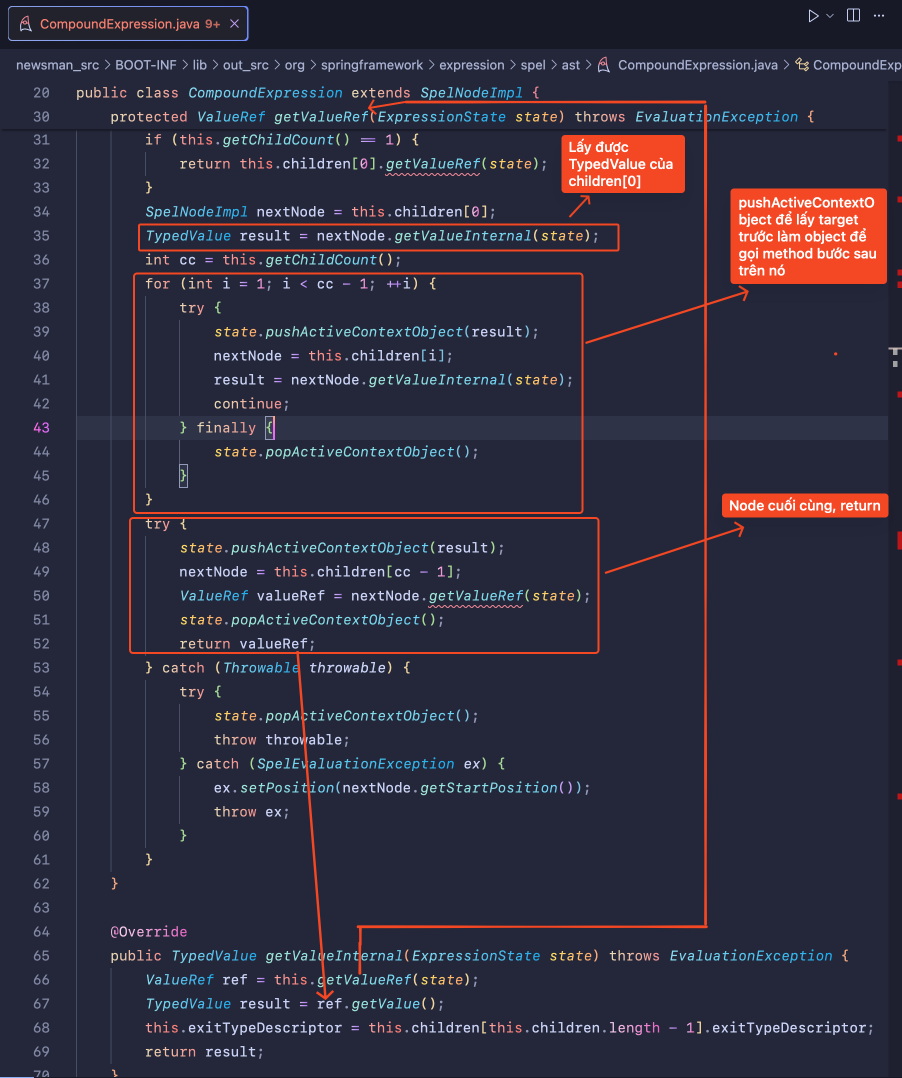Open the newsman_src breadcrumb folder
Screen dimensions: 902x1078
coord(55,65)
